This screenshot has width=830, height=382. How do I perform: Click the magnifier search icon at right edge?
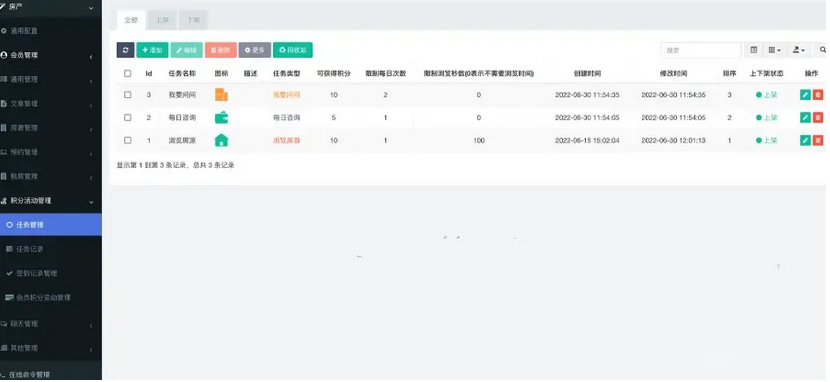823,50
